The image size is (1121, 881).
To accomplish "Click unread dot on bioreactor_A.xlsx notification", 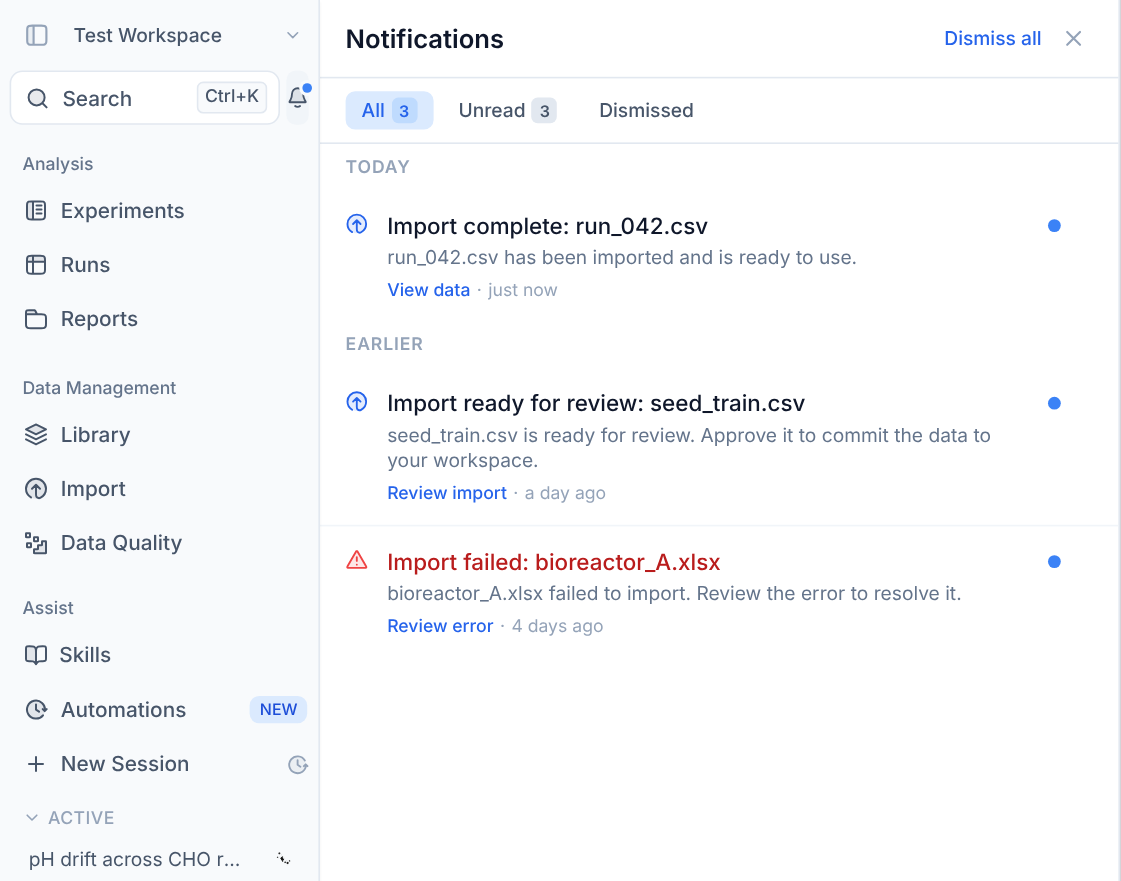I will tap(1054, 562).
